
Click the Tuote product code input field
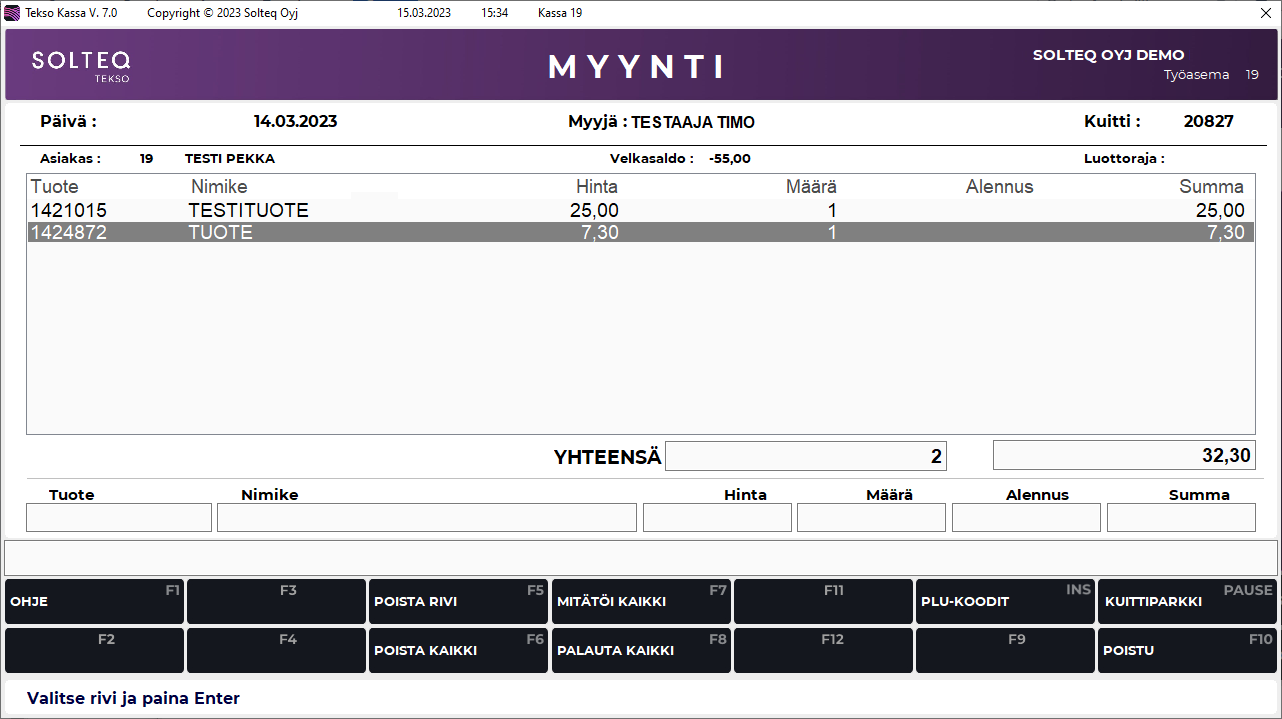[x=119, y=517]
